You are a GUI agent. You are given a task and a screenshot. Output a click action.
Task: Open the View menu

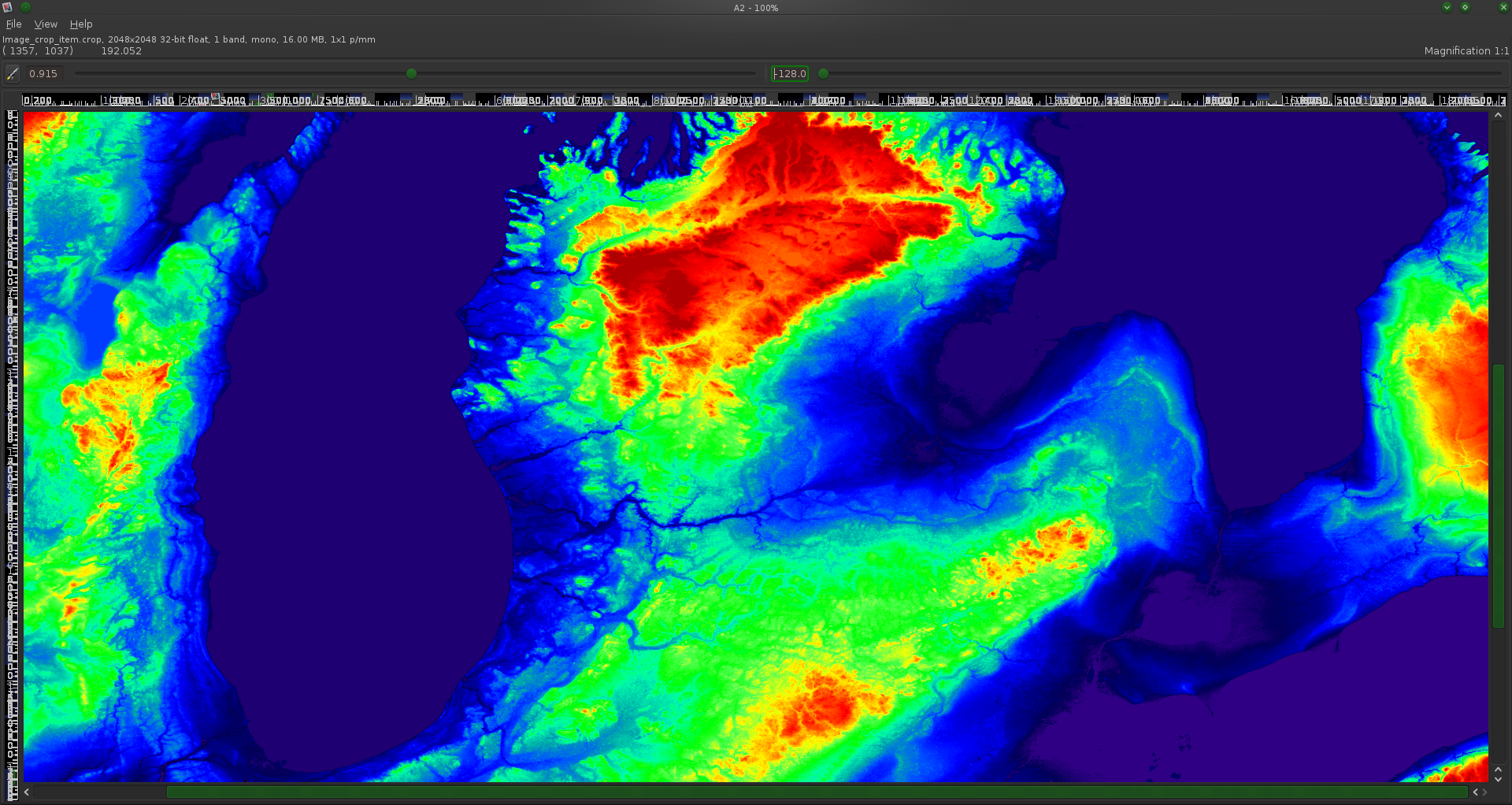coord(46,24)
